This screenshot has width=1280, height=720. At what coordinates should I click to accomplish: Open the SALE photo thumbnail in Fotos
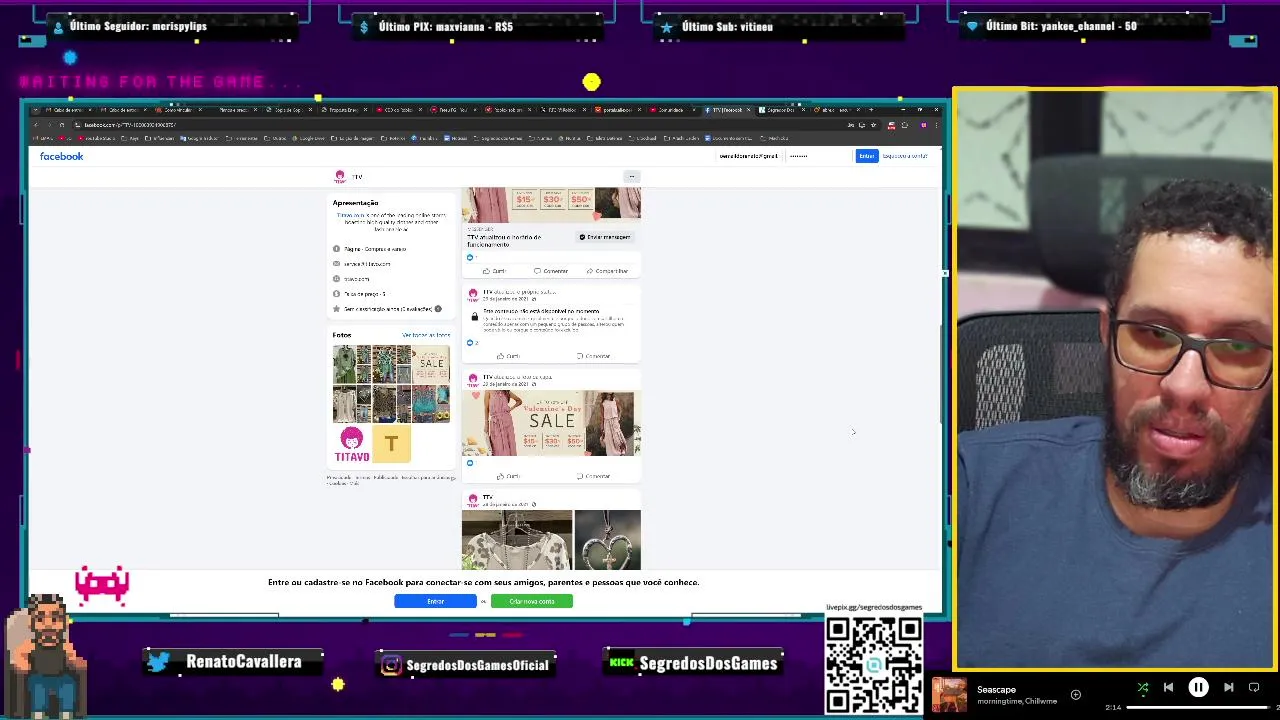[x=431, y=364]
